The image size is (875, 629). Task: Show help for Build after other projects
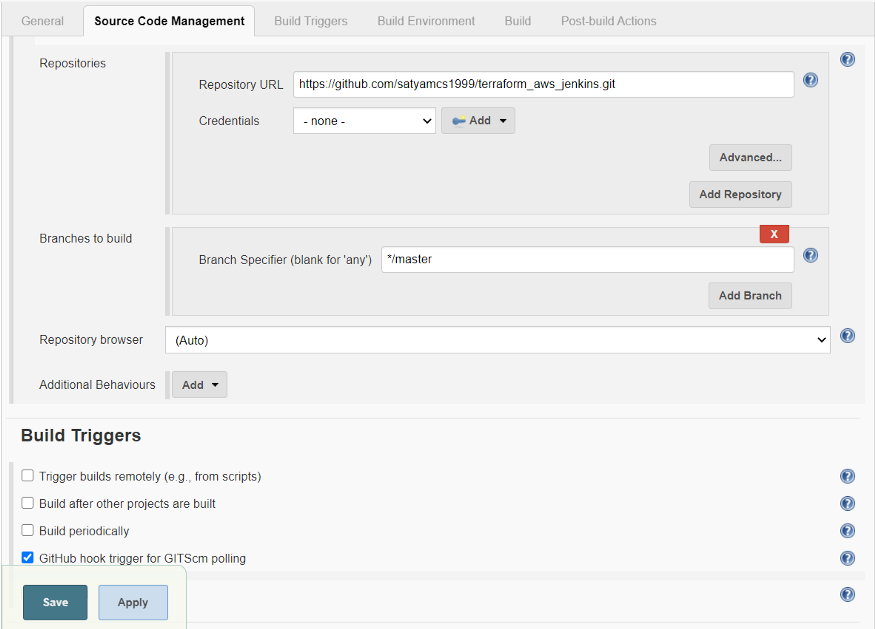coord(847,503)
